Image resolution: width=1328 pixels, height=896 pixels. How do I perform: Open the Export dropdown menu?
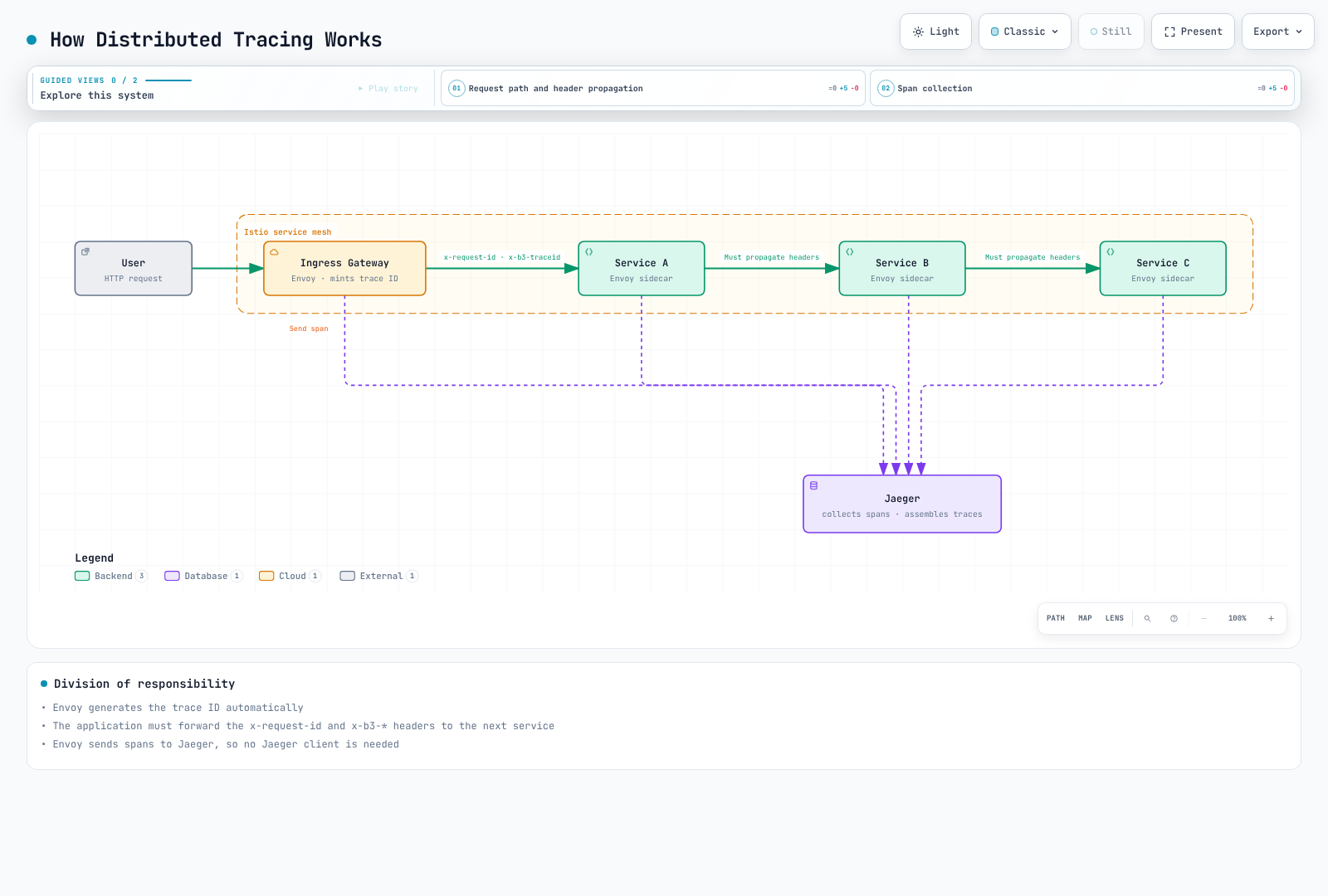coord(1278,32)
